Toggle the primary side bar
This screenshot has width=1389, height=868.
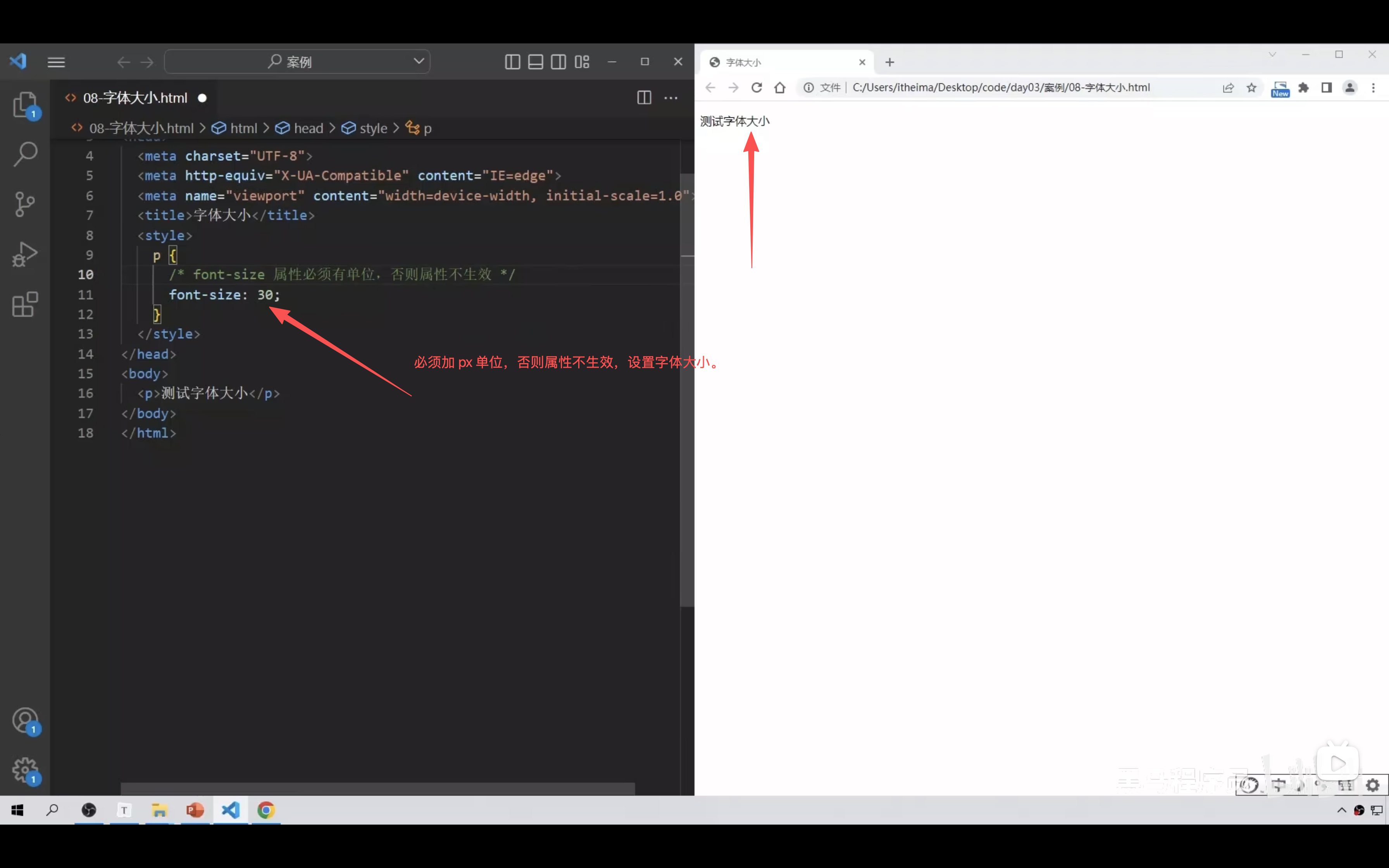tap(513, 62)
